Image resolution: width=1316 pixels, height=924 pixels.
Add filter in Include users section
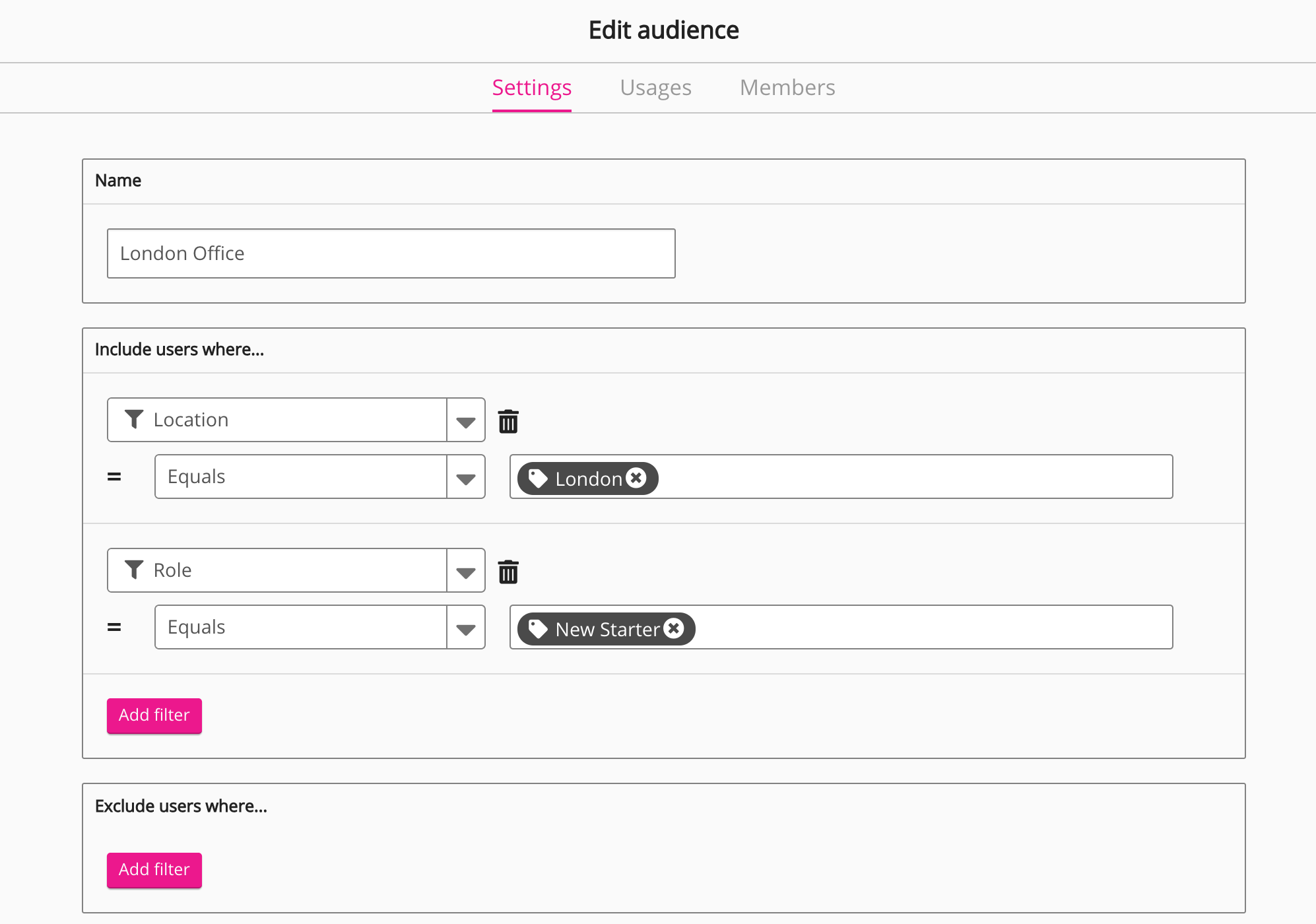coord(154,715)
